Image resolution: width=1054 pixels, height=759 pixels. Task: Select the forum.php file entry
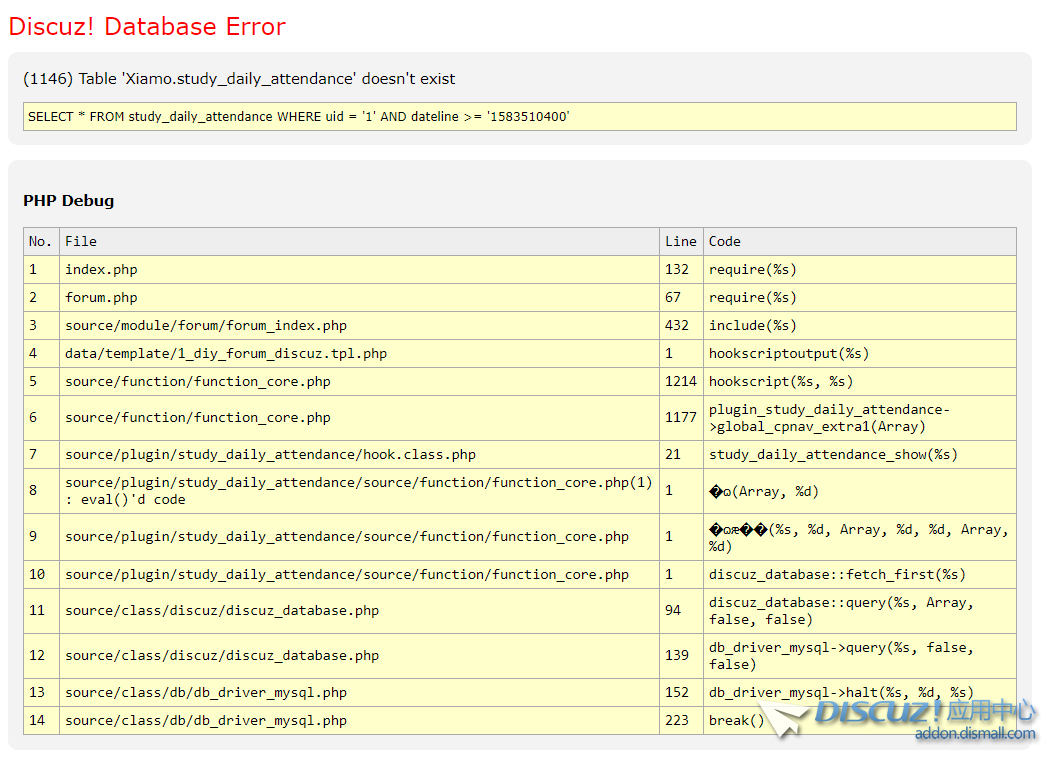click(101, 298)
